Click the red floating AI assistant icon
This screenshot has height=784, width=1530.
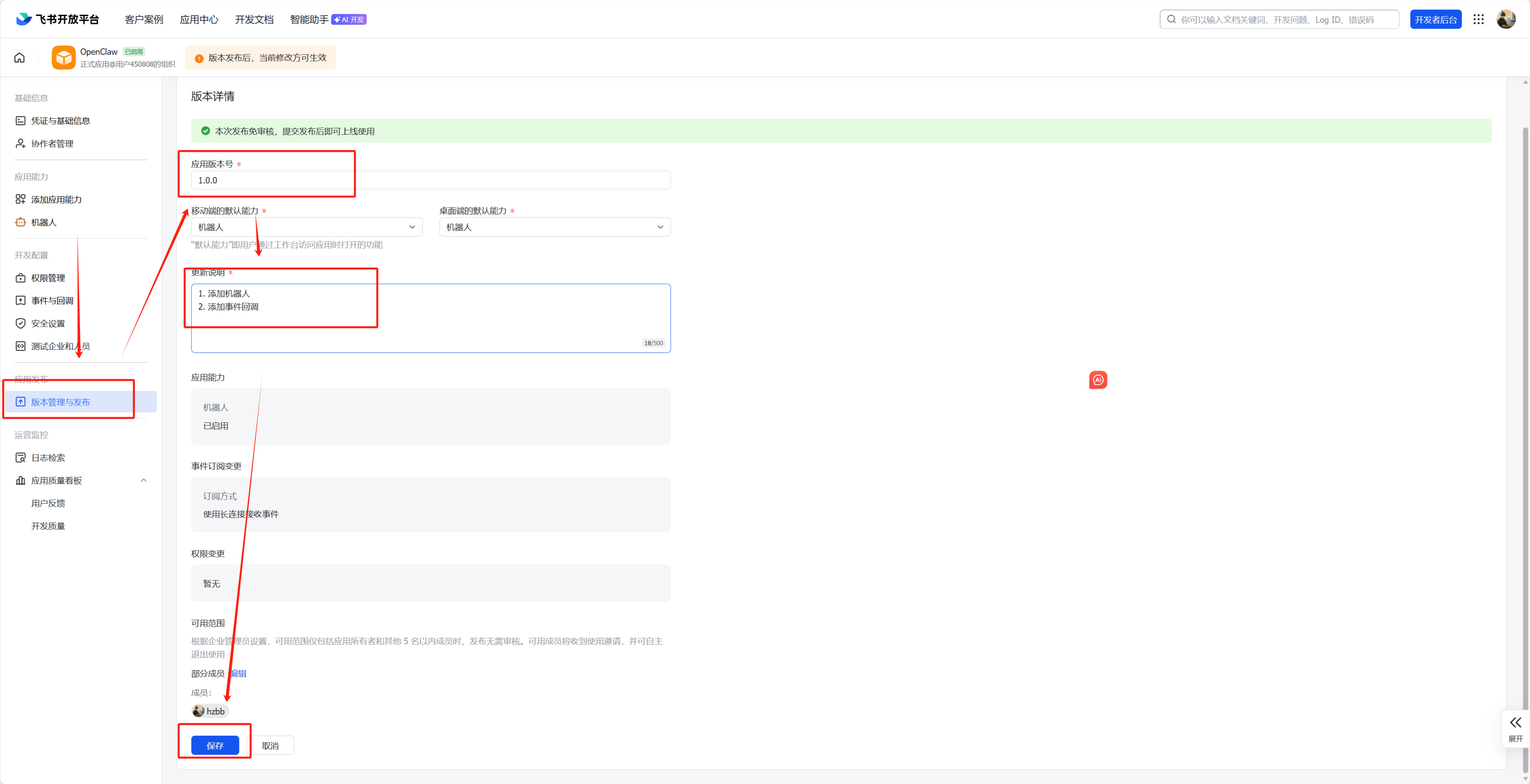click(1098, 380)
